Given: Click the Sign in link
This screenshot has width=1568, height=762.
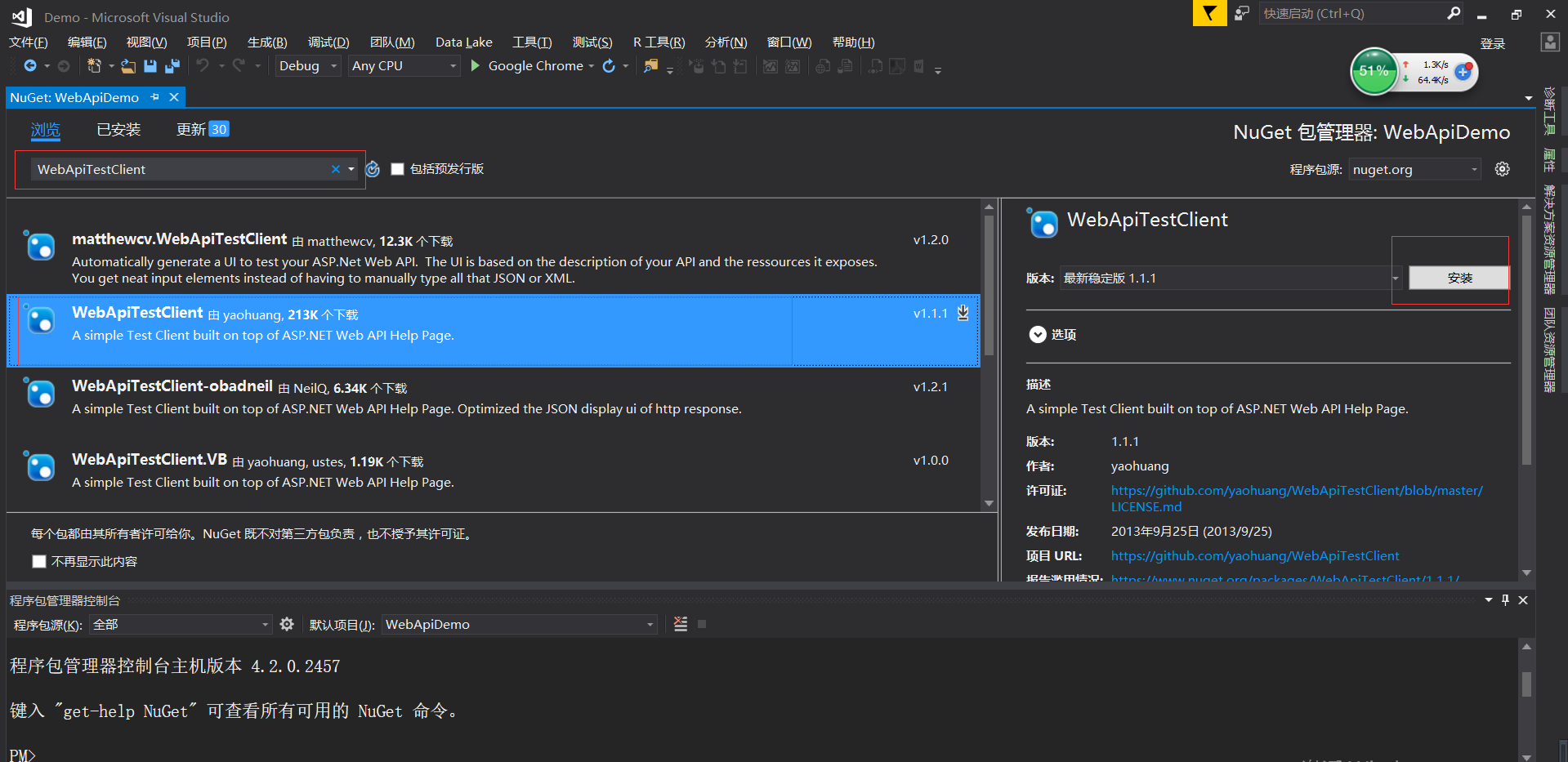Looking at the screenshot, I should pyautogui.click(x=1492, y=43).
